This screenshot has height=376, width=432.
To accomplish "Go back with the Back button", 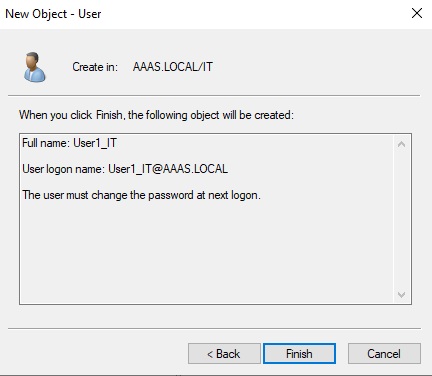I will pyautogui.click(x=224, y=353).
